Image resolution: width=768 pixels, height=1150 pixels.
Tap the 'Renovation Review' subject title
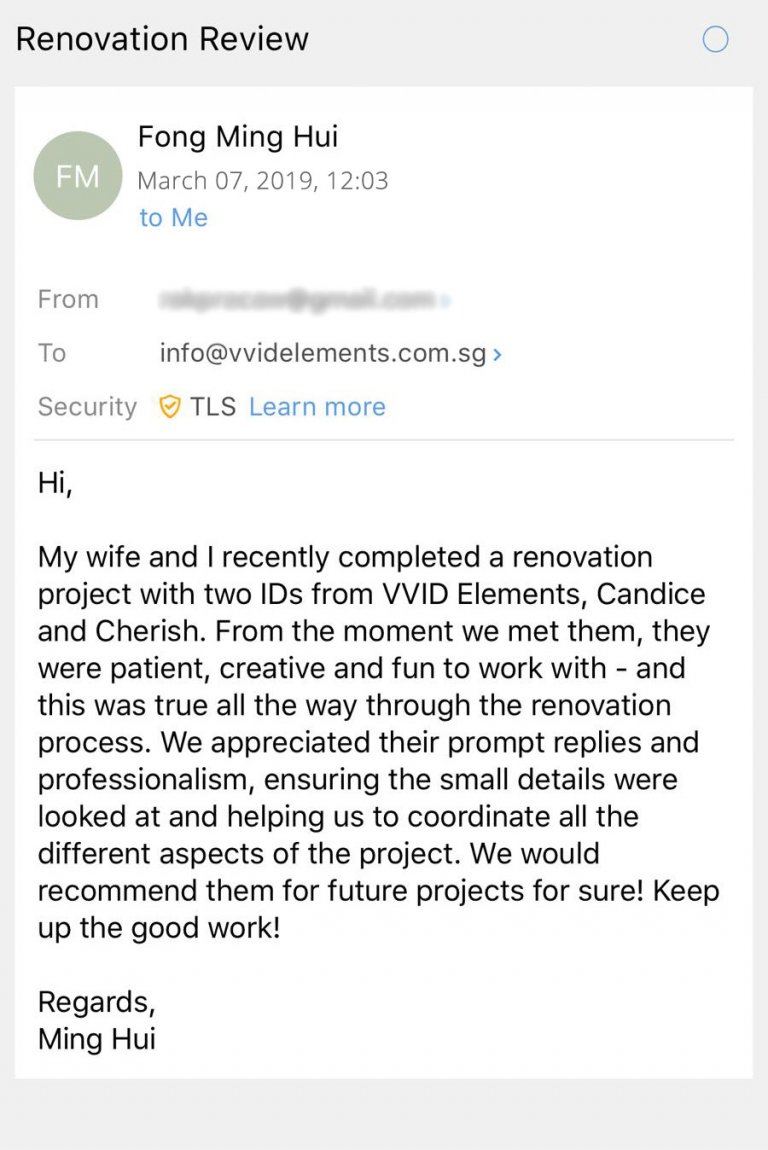(162, 39)
